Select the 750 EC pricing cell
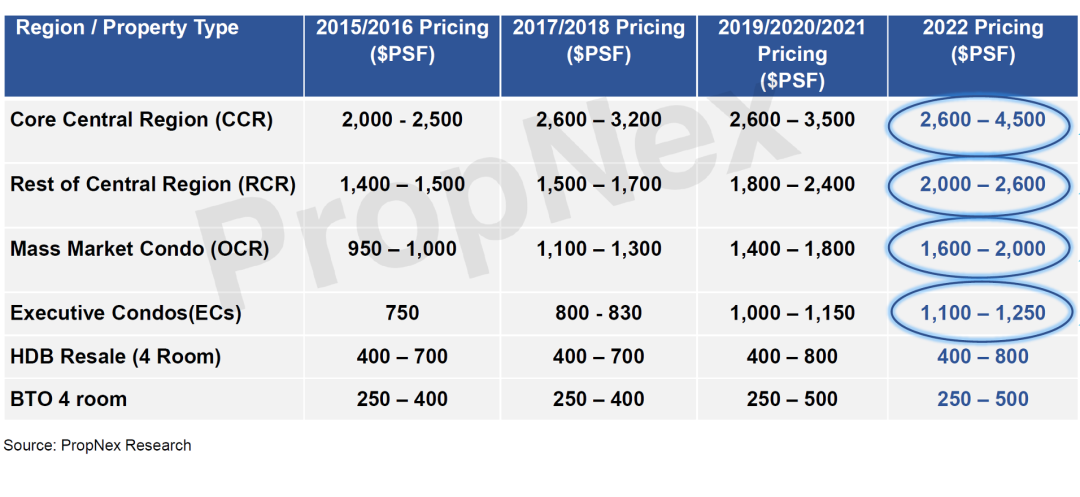The width and height of the screenshot is (1080, 497). tap(402, 313)
